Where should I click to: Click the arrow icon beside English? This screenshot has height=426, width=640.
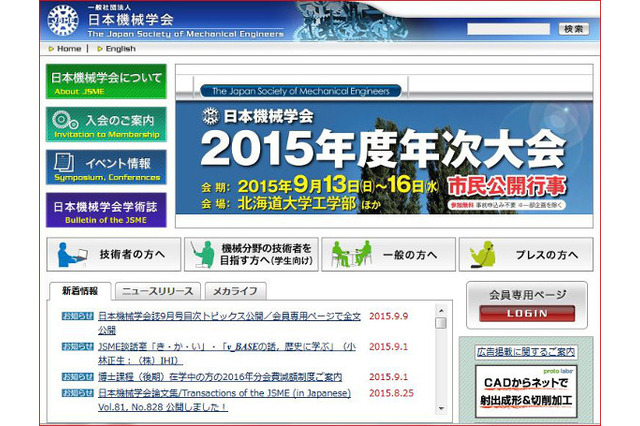coord(100,49)
